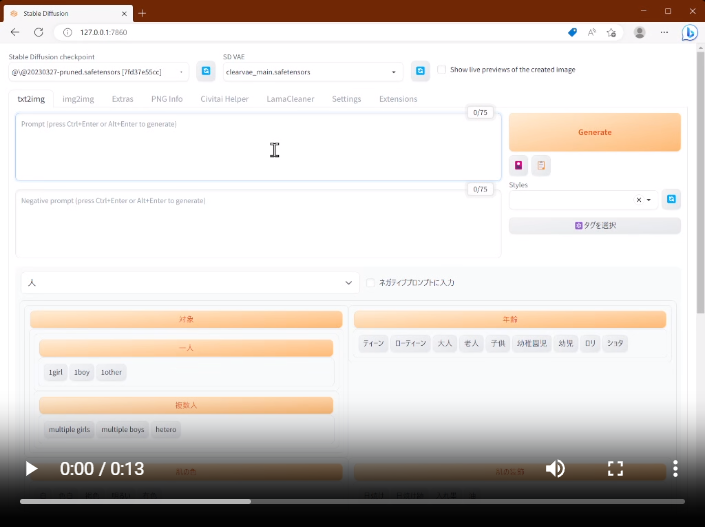
Task: Open the SD VAE dropdown
Action: pyautogui.click(x=313, y=72)
